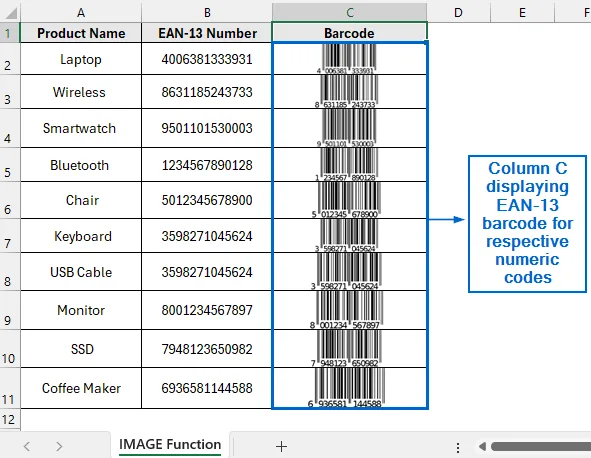
Task: Select row 10 header
Action: [10, 349]
